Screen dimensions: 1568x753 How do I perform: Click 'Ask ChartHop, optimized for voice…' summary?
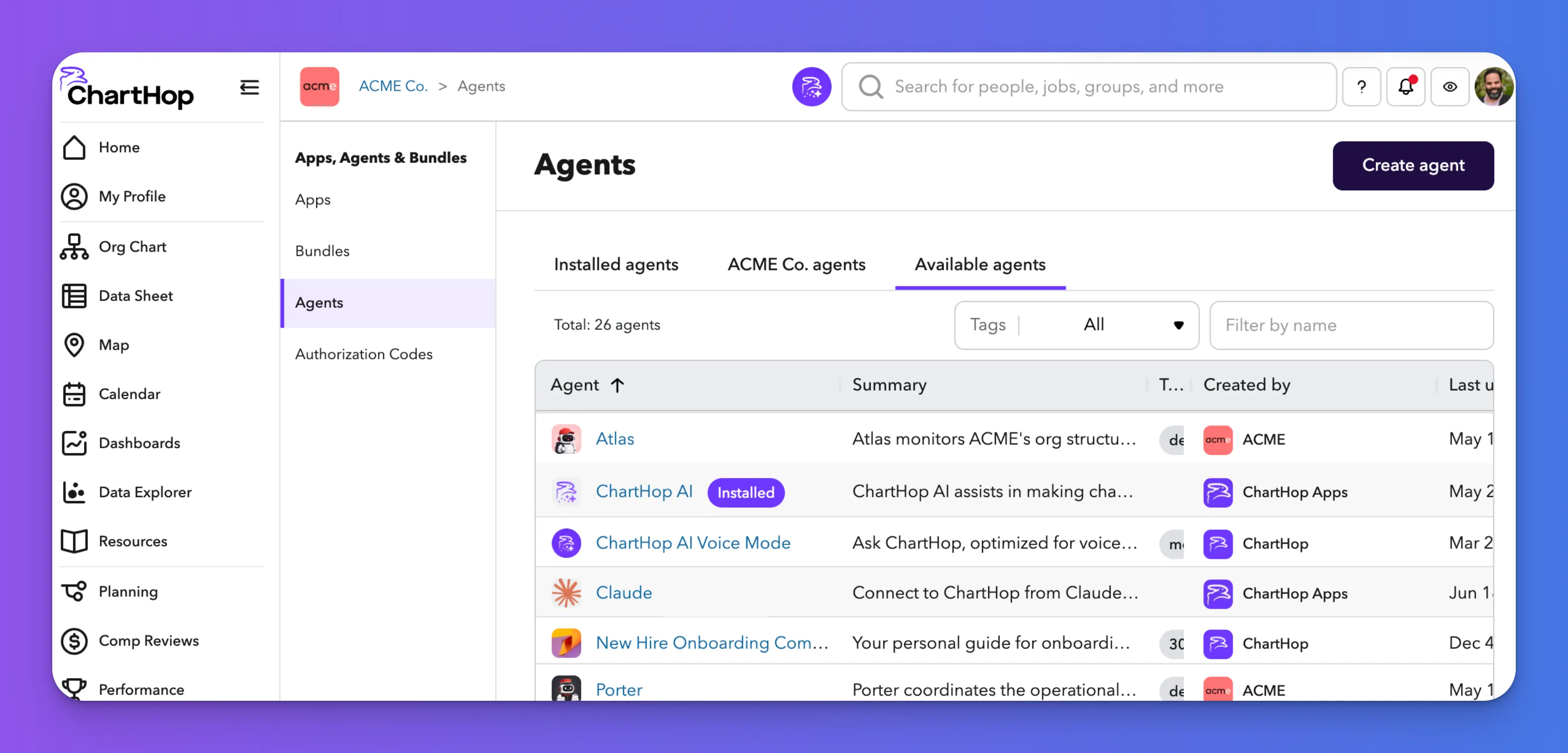pyautogui.click(x=995, y=542)
